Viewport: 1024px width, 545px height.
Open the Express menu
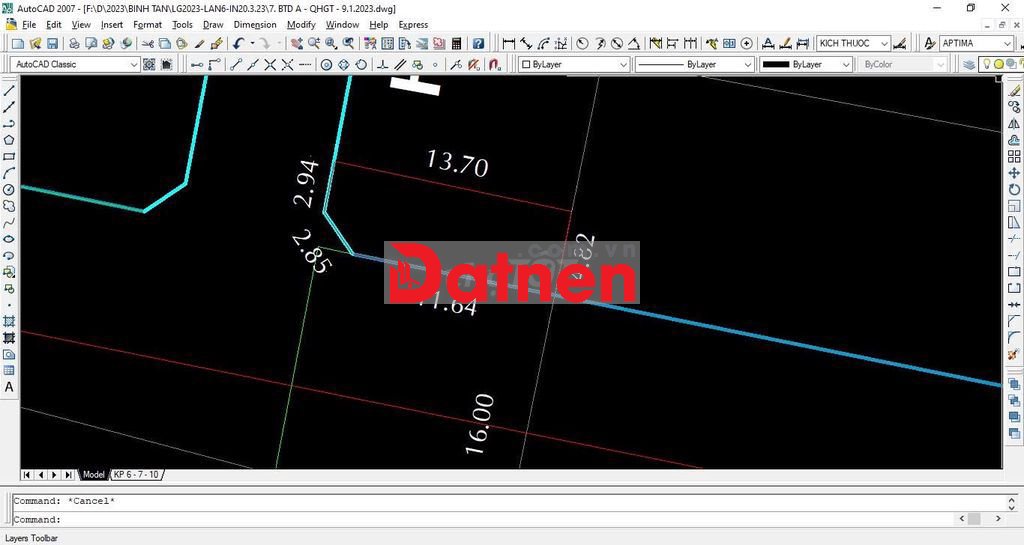coord(412,24)
